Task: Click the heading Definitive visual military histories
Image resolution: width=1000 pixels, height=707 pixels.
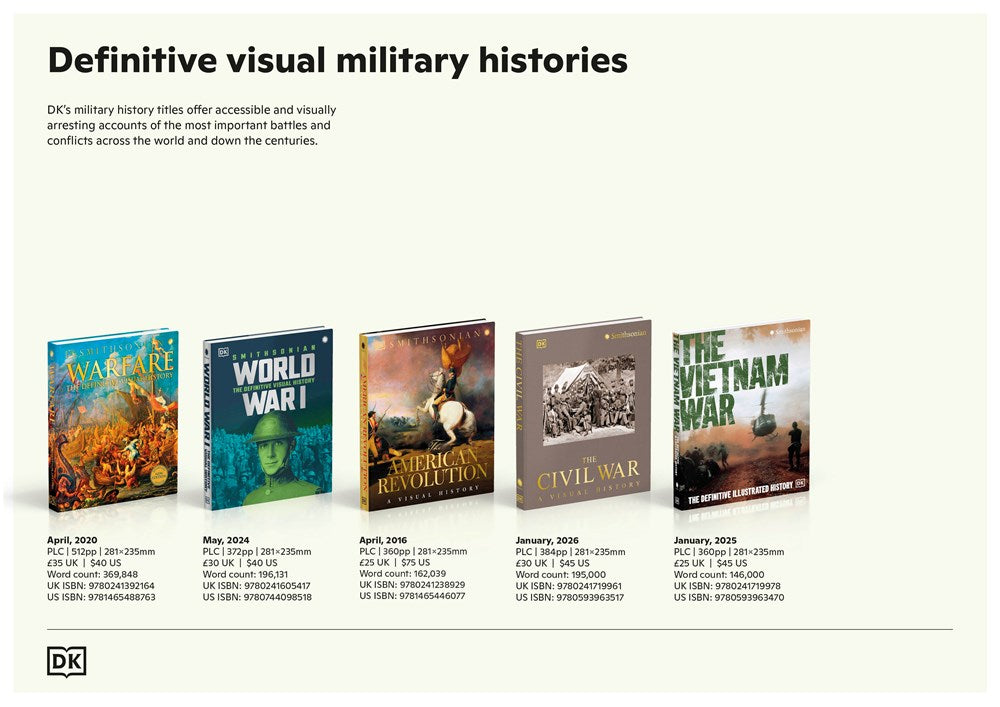Action: (337, 61)
